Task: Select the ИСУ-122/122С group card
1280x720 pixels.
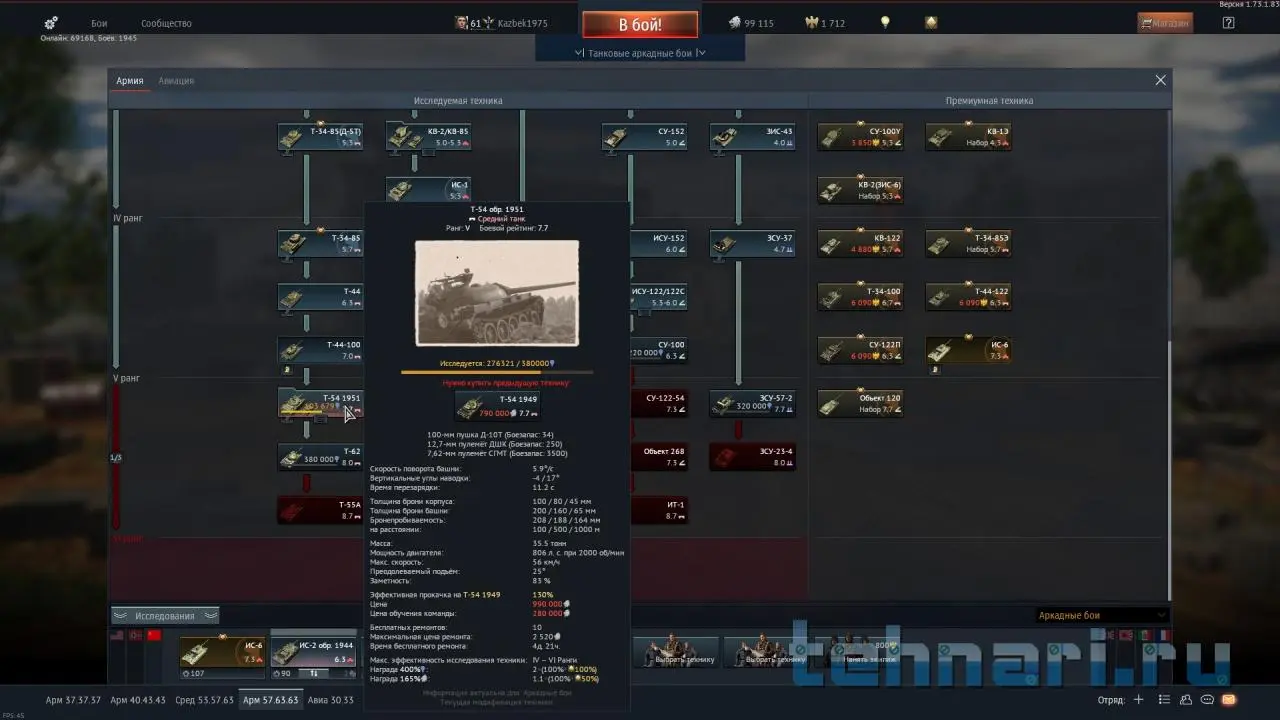Action: 659,297
